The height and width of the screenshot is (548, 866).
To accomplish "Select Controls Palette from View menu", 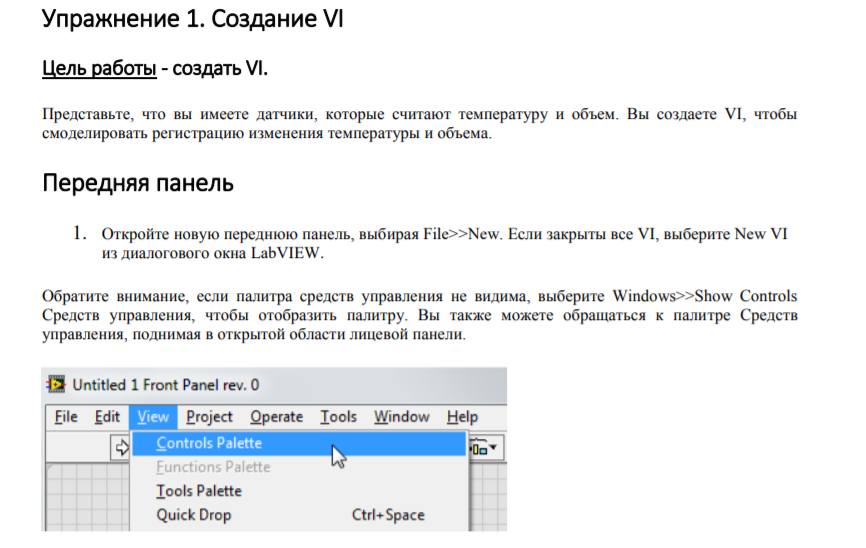I will tap(299, 443).
